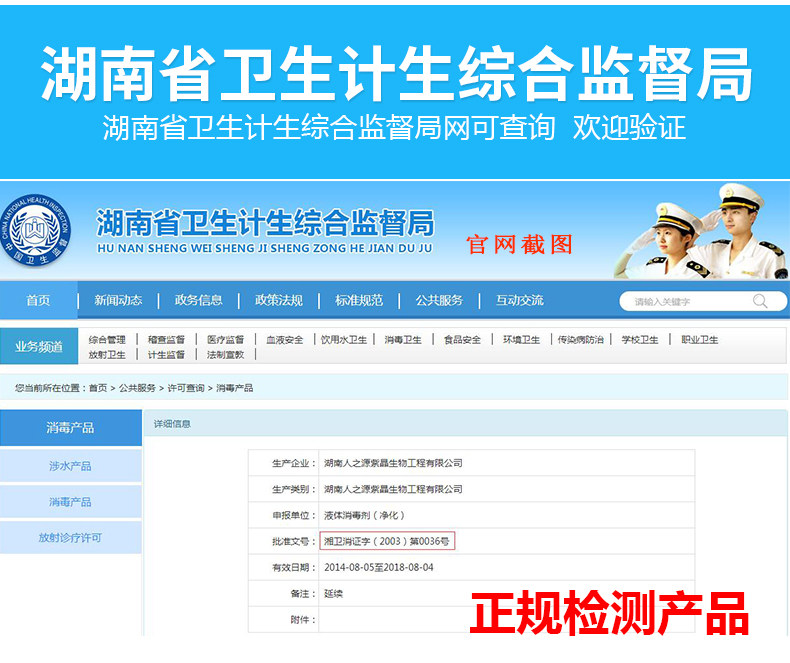Go to 饮用水卫生 channel link
This screenshot has height=663, width=790.
[x=344, y=340]
